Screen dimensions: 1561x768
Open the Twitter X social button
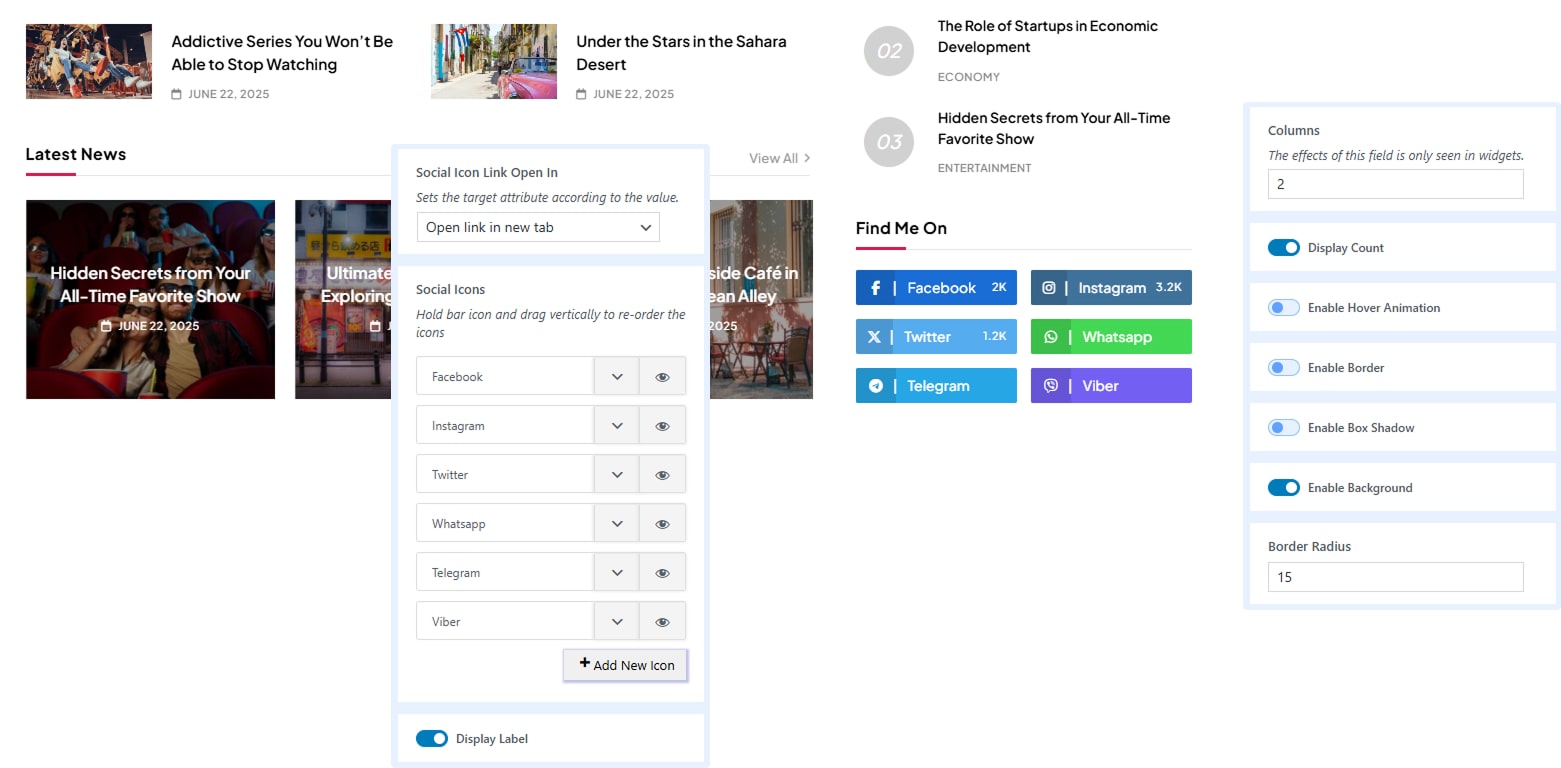(935, 337)
